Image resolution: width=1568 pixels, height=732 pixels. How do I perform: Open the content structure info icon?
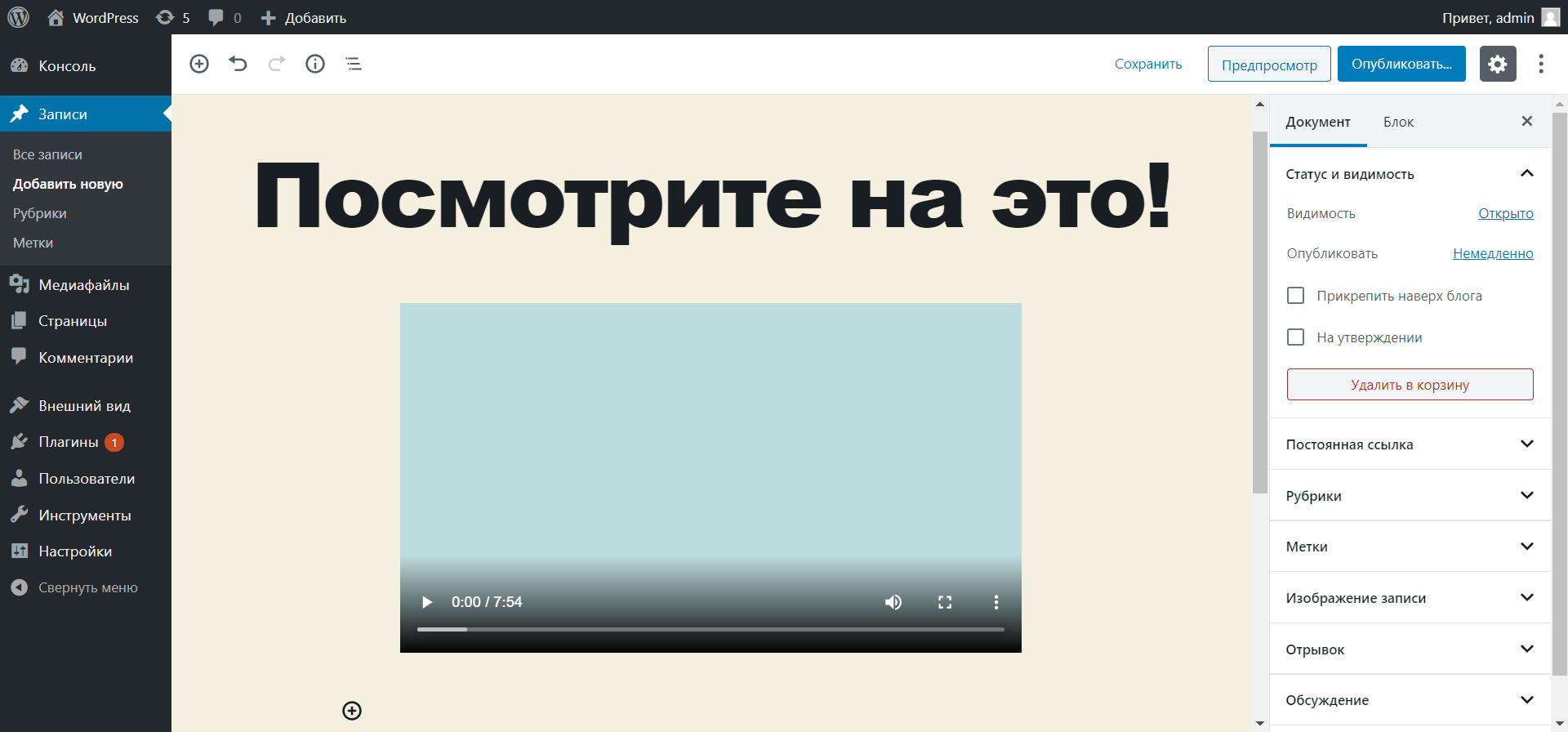[x=315, y=64]
